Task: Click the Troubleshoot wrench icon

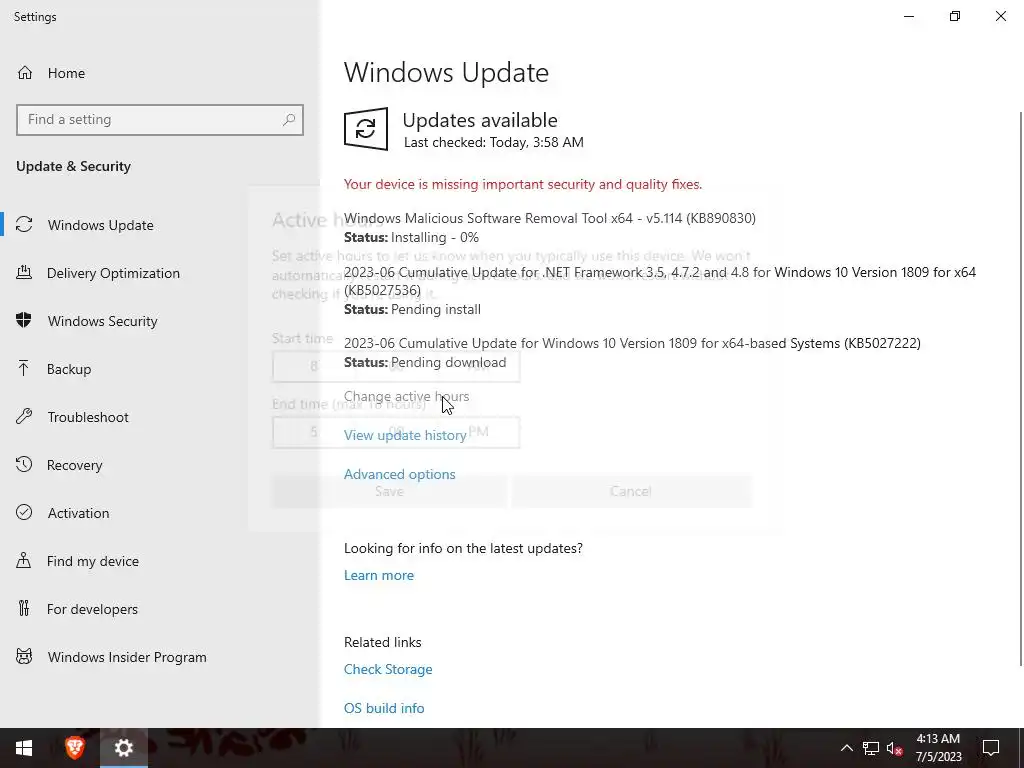Action: click(24, 417)
